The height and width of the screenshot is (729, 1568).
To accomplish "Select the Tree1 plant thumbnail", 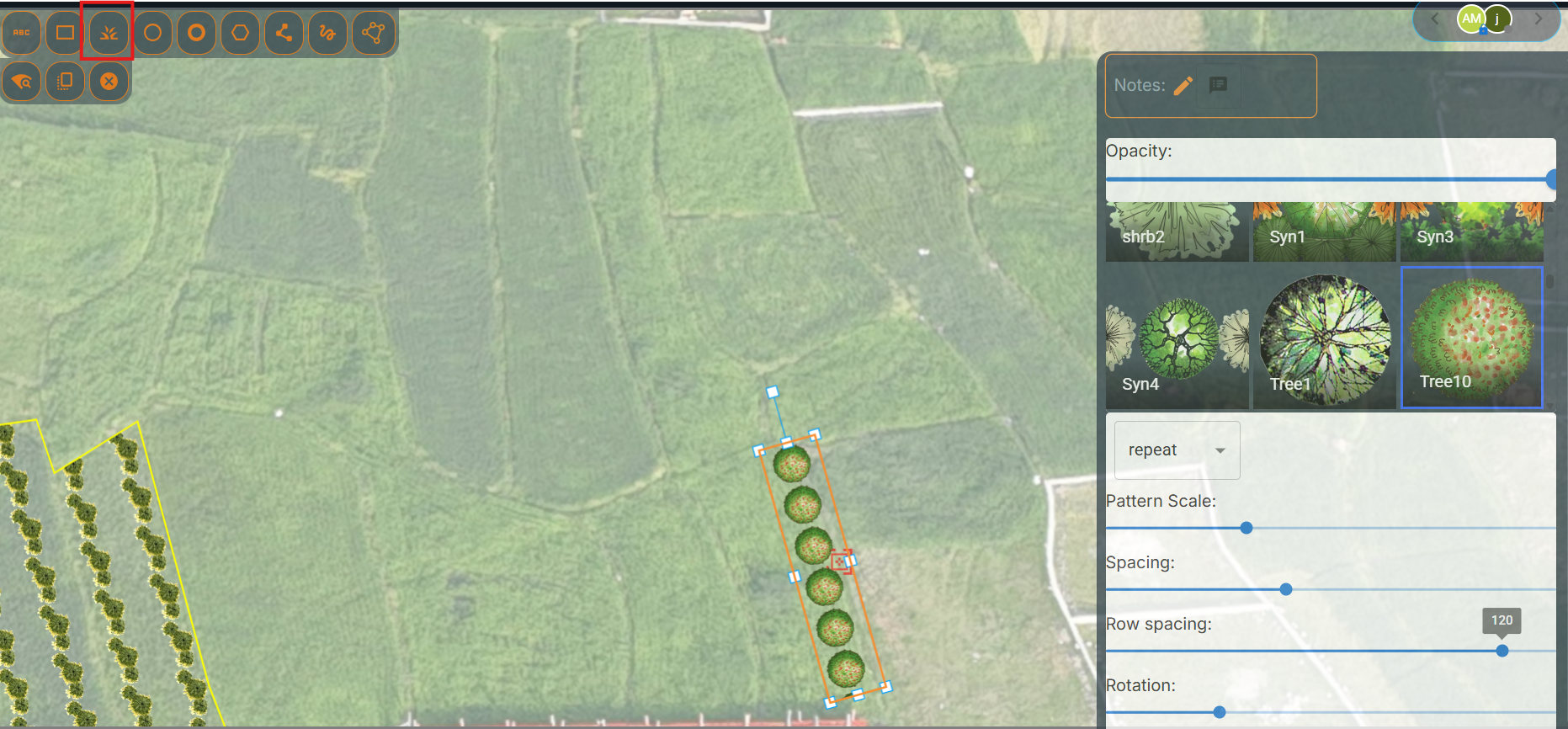I will pyautogui.click(x=1325, y=339).
